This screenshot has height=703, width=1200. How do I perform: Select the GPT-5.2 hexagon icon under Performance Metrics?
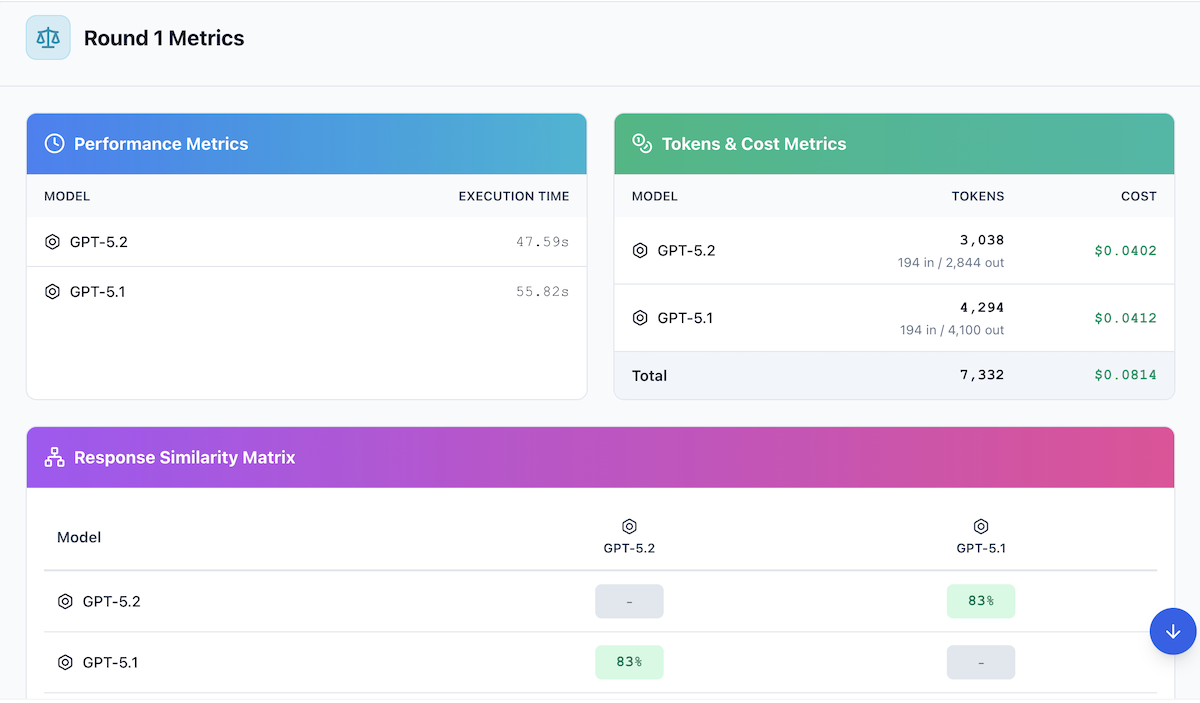pyautogui.click(x=51, y=241)
